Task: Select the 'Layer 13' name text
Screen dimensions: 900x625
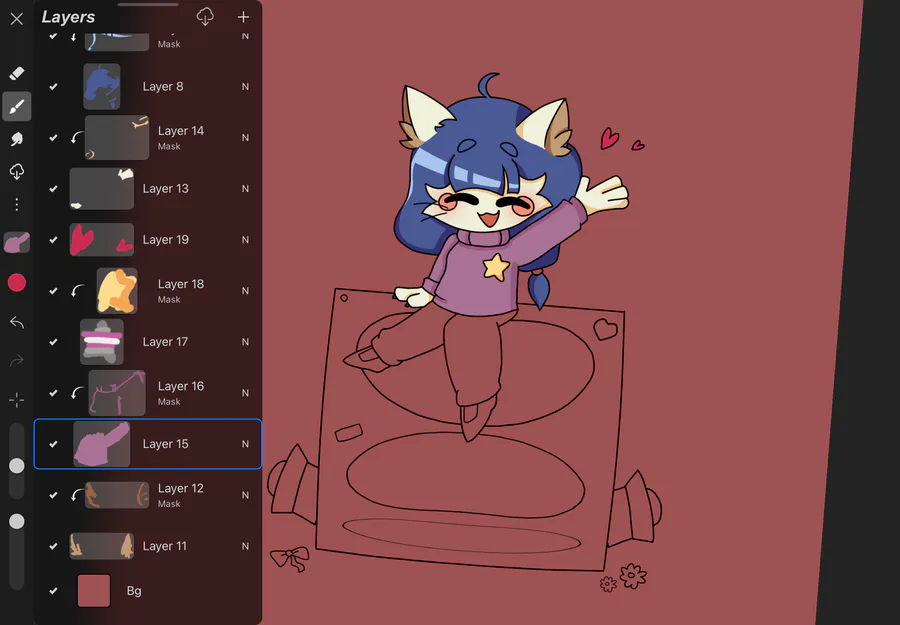Action: click(165, 189)
